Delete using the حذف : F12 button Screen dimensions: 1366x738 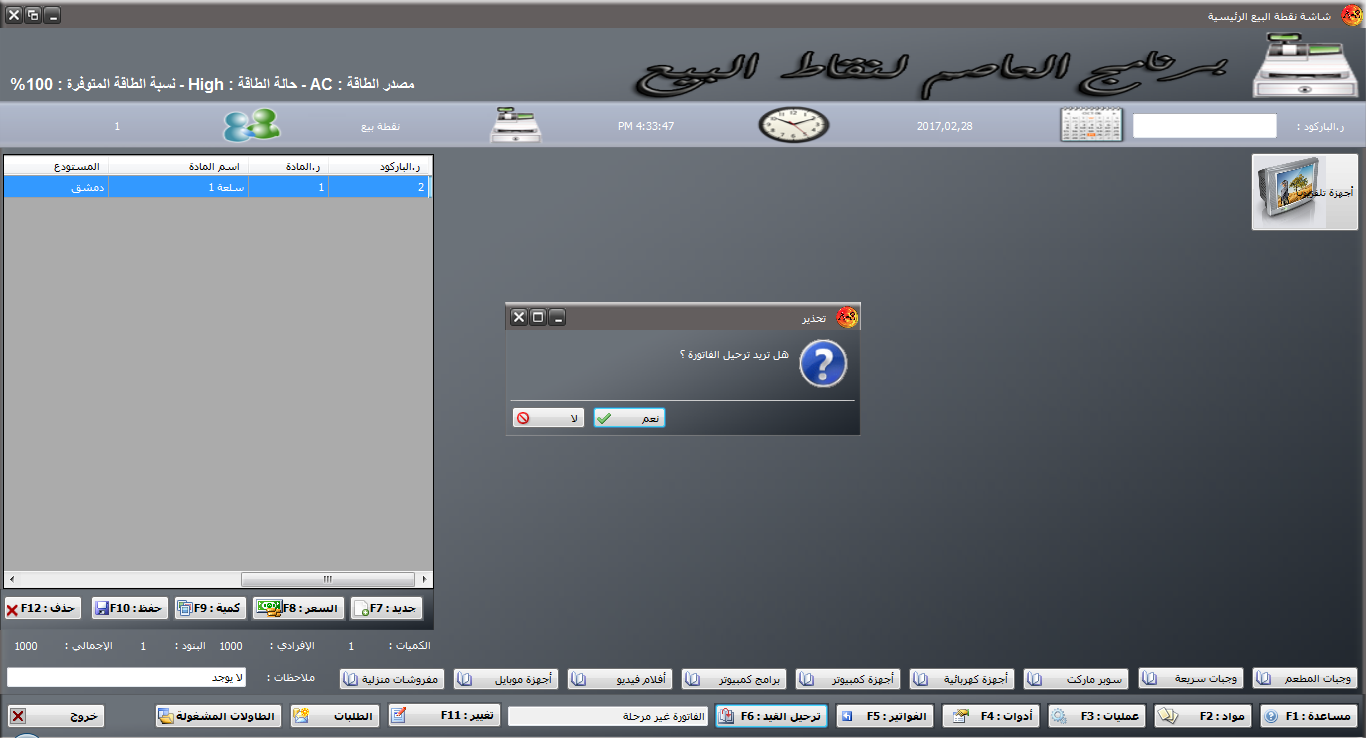[x=43, y=608]
